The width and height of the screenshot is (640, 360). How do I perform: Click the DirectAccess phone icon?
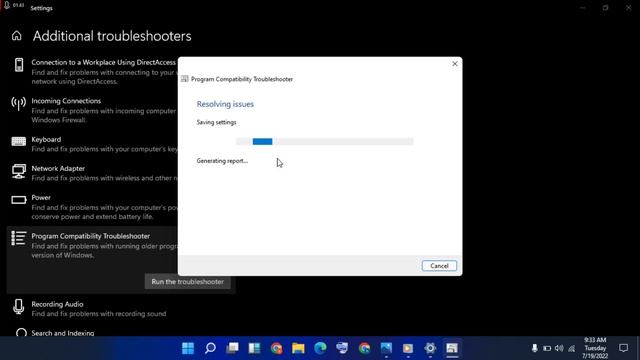tap(19, 65)
